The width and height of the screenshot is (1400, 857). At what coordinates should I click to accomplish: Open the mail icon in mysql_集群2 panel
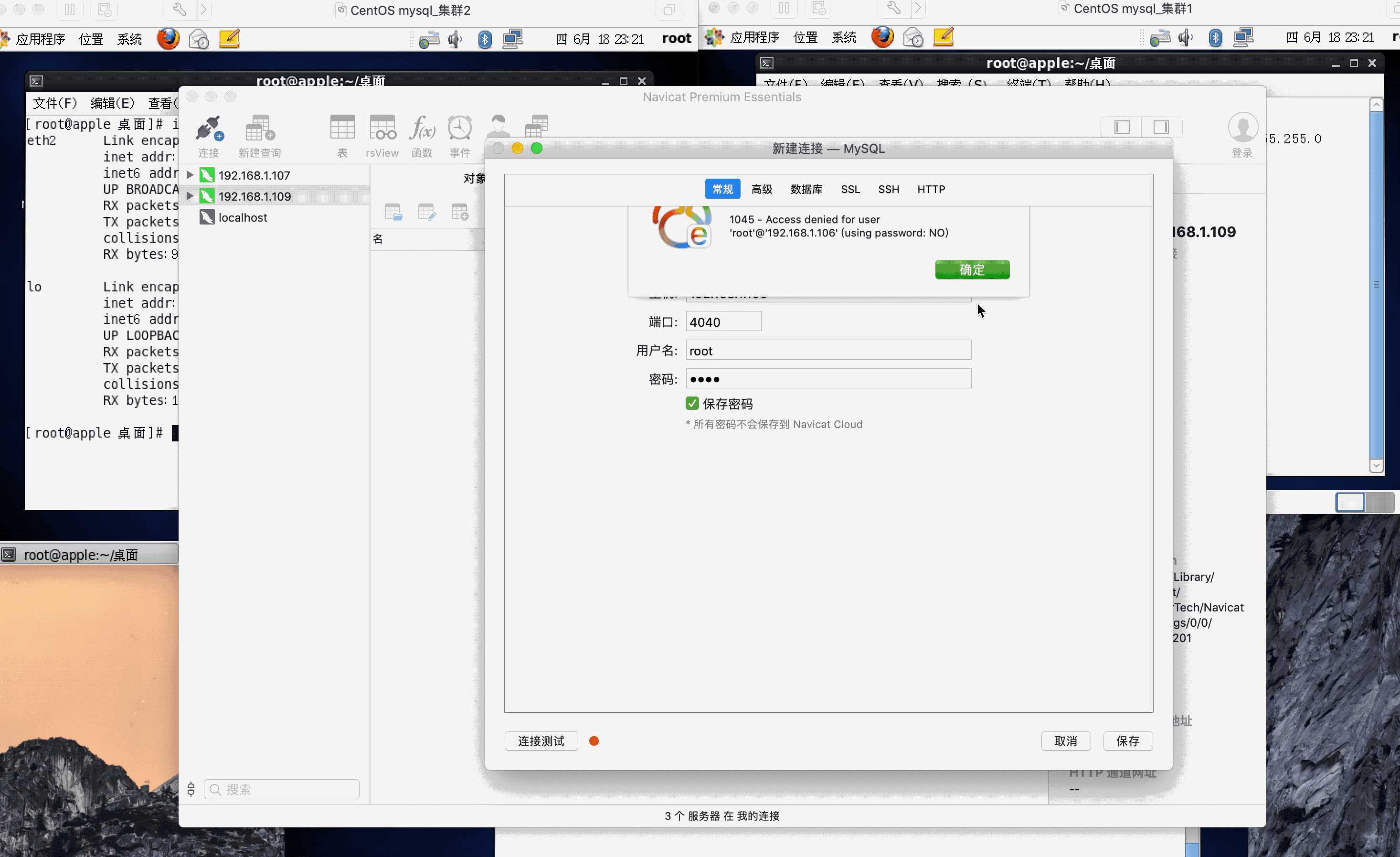tap(199, 39)
